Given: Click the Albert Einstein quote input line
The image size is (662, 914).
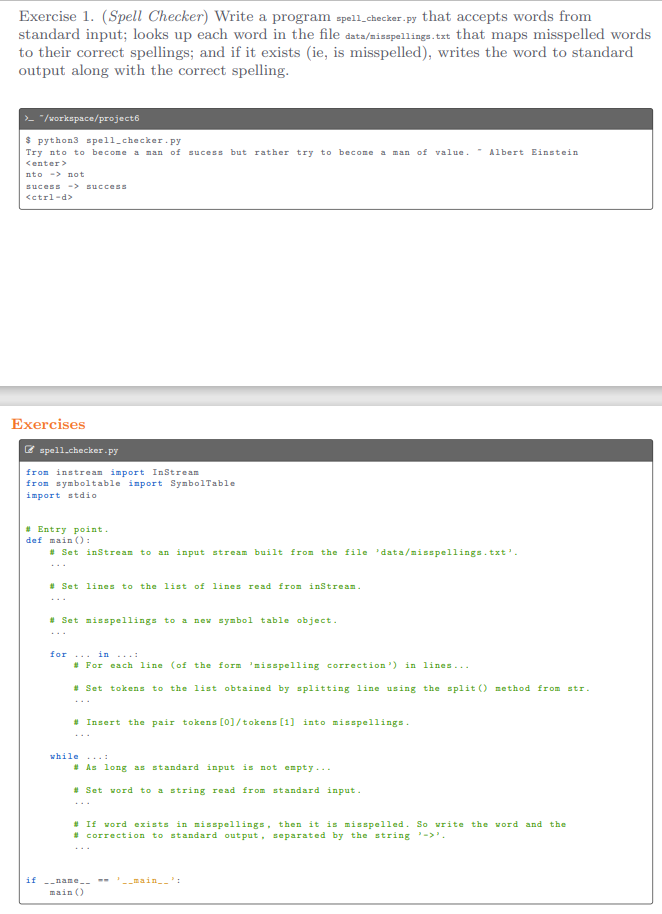Looking at the screenshot, I should tap(302, 152).
